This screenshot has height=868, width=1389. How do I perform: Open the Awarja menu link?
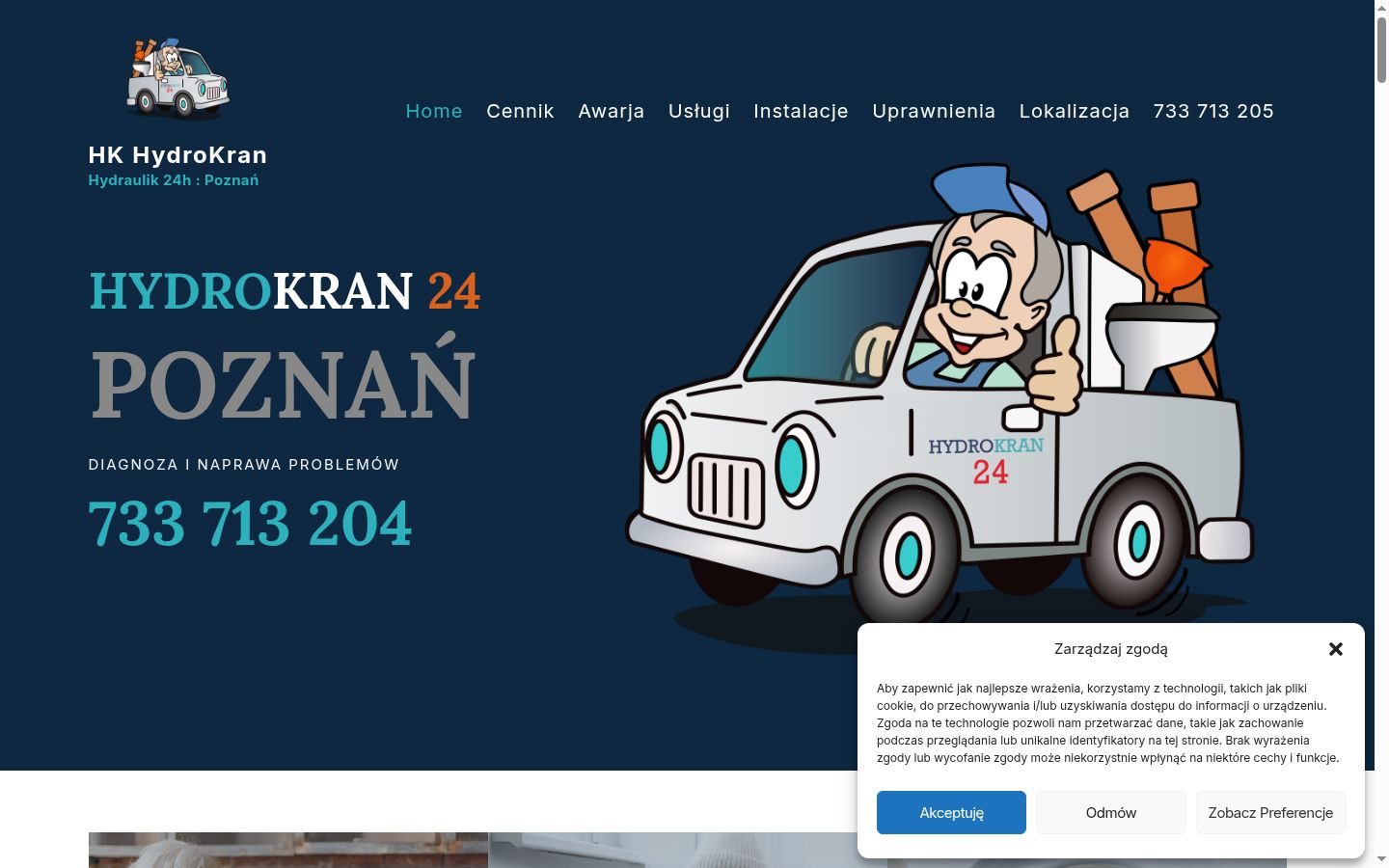coord(612,111)
